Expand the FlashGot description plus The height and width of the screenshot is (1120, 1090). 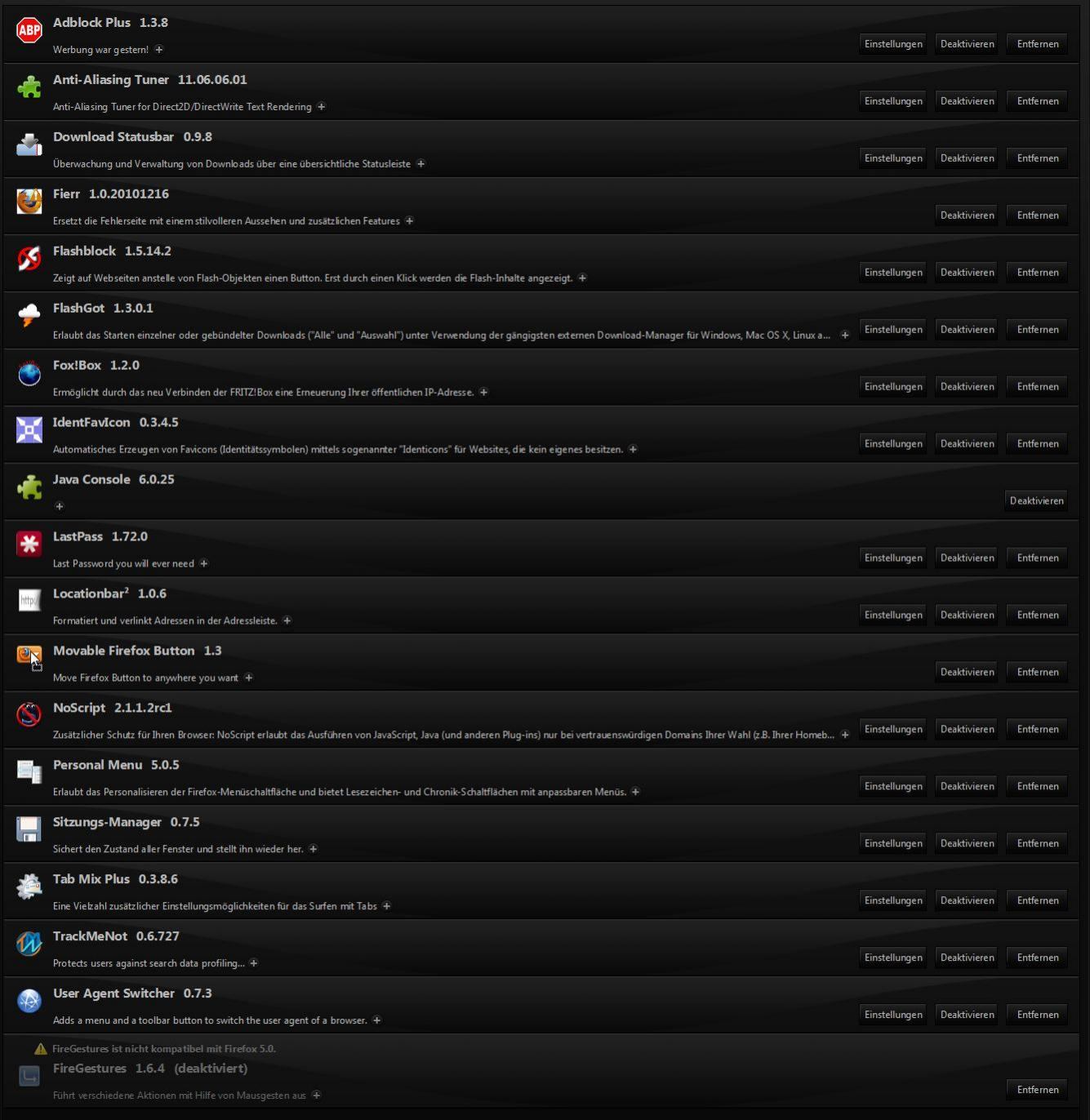click(x=845, y=336)
